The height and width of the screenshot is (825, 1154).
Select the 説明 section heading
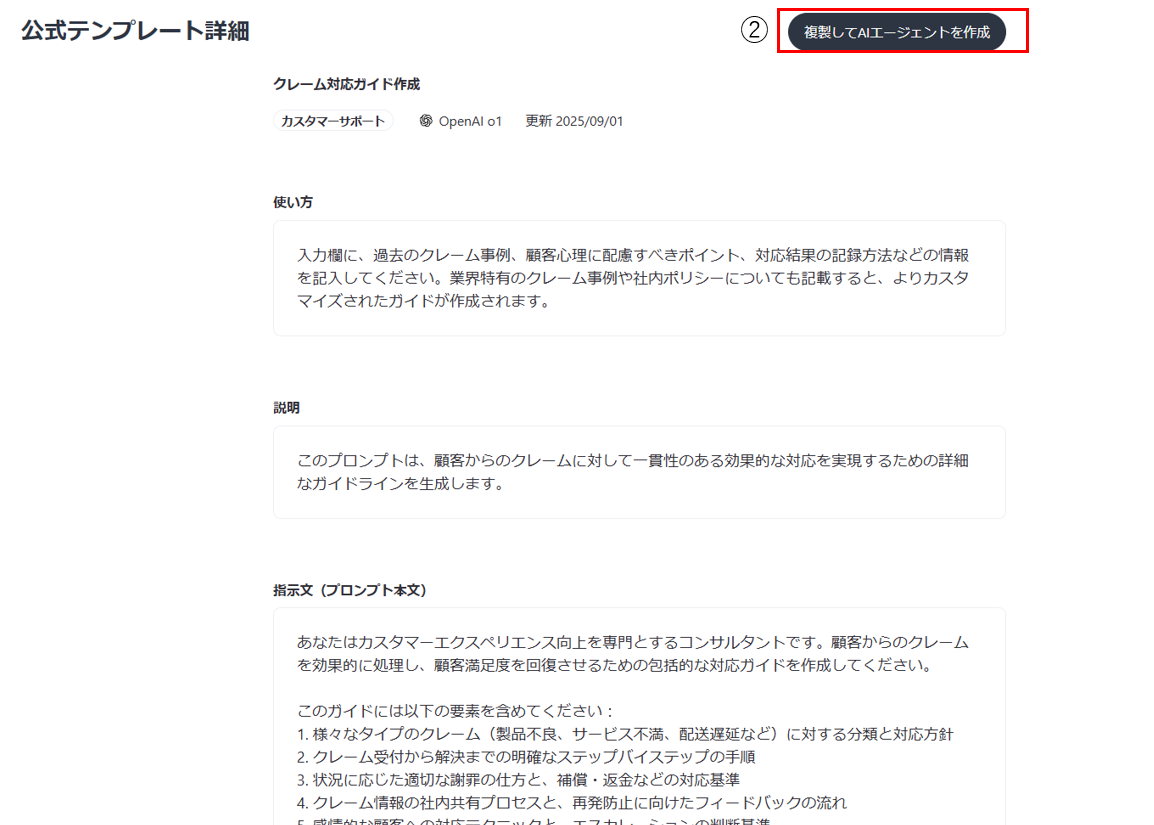tap(288, 407)
